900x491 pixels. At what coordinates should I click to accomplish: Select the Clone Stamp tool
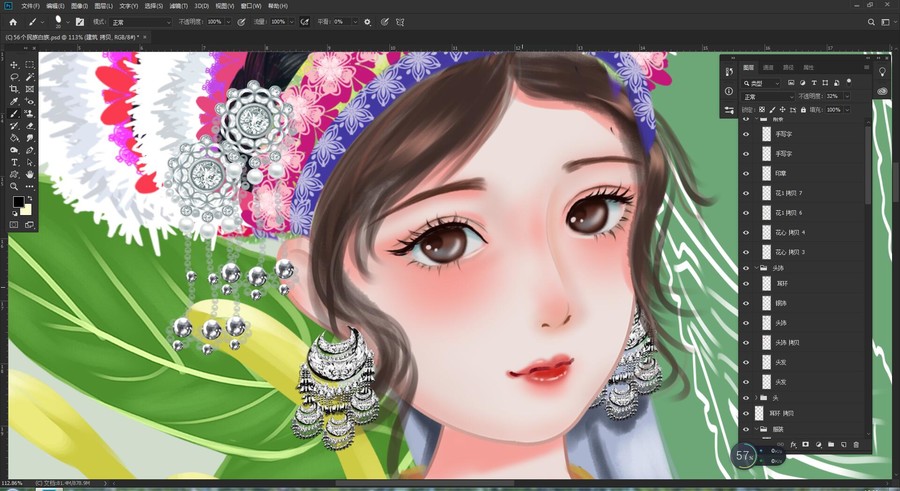(30, 114)
